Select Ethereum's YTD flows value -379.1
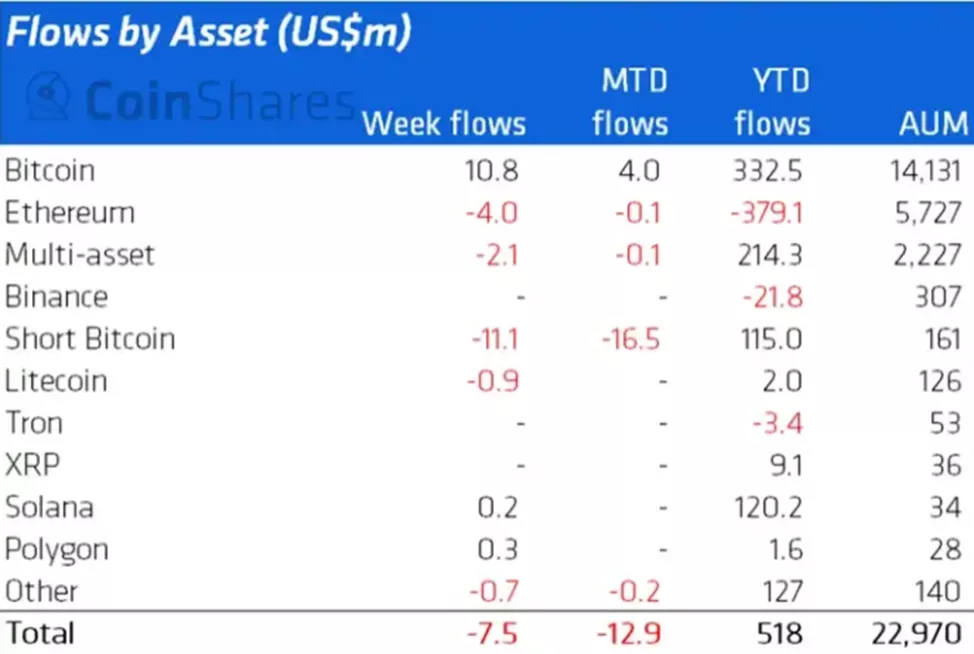This screenshot has height=654, width=974. pos(767,212)
